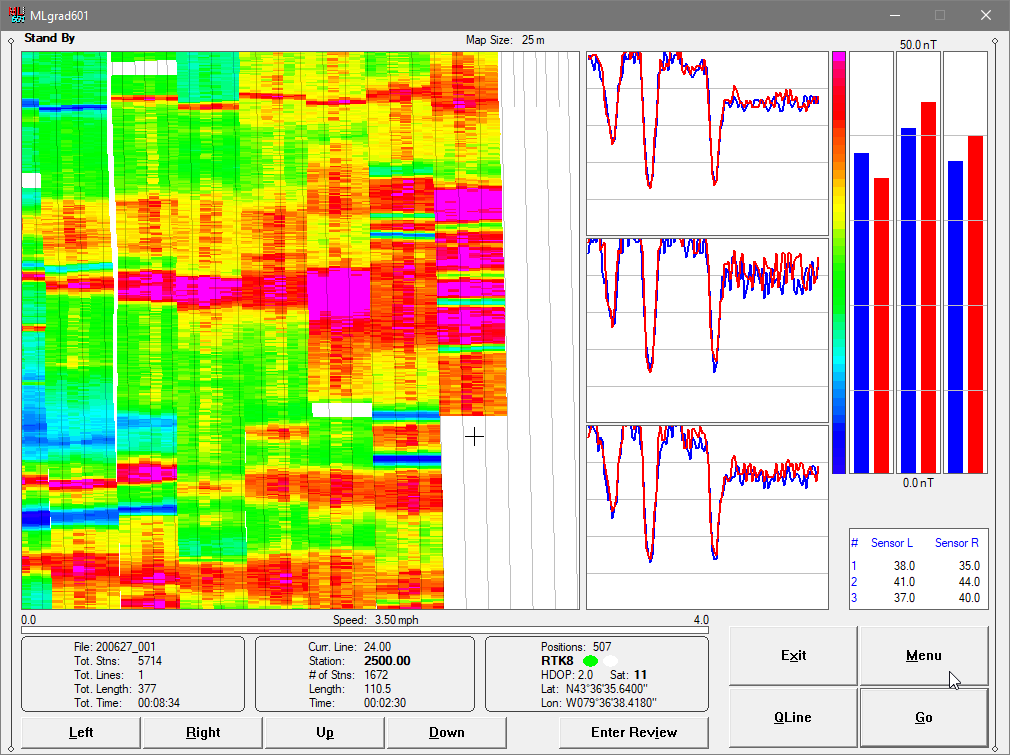Click the bottom sensor trace graph

pos(707,517)
